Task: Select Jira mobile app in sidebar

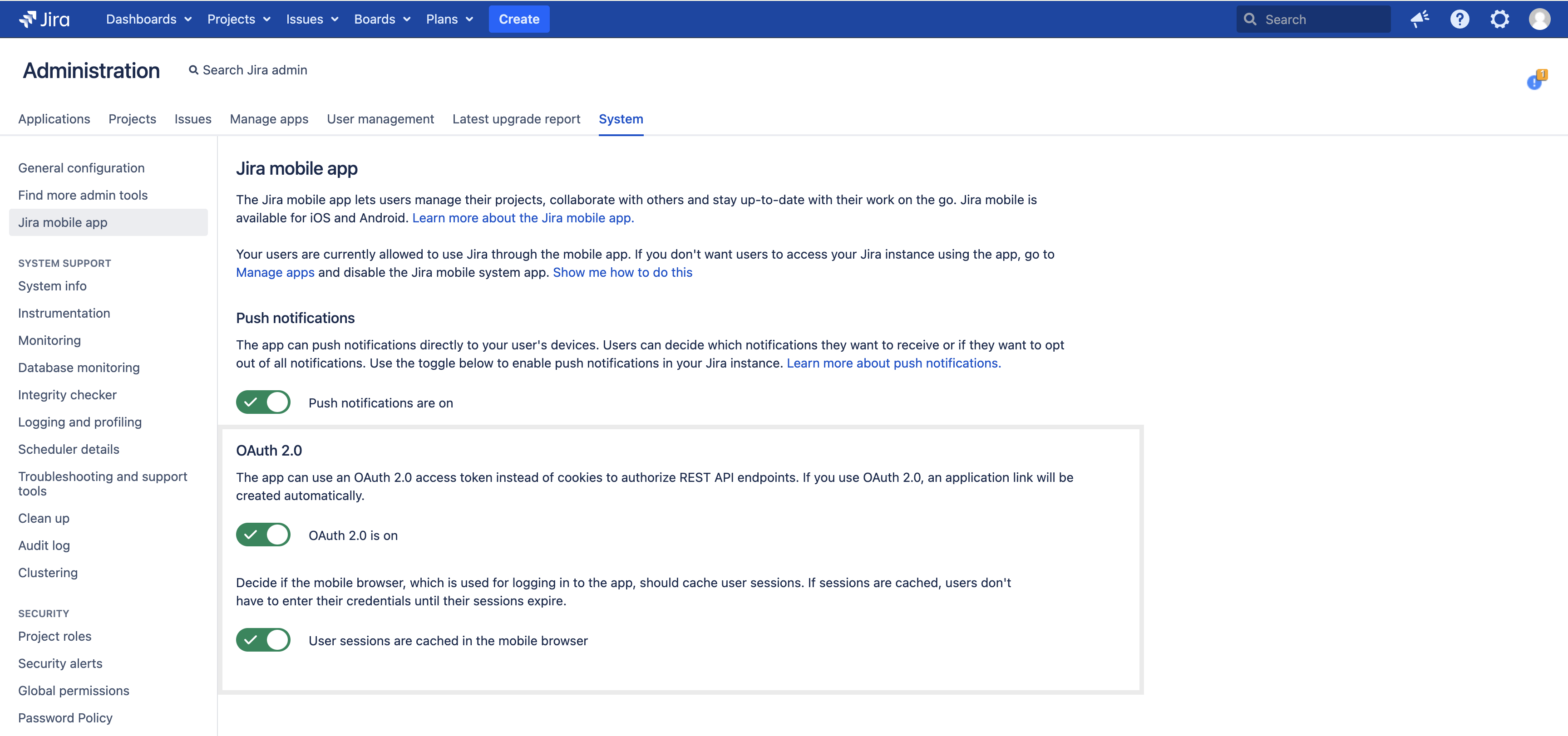Action: coord(108,223)
